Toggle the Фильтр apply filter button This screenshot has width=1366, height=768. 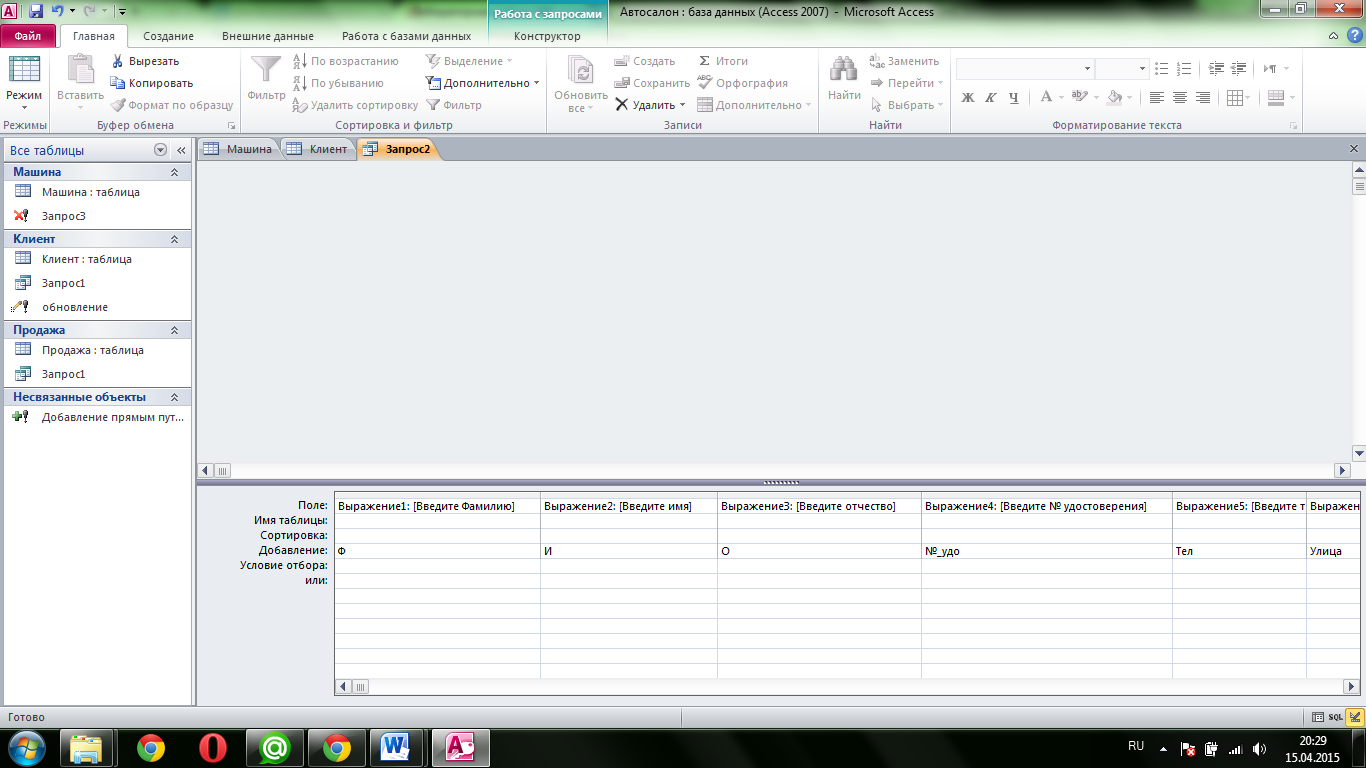[454, 105]
